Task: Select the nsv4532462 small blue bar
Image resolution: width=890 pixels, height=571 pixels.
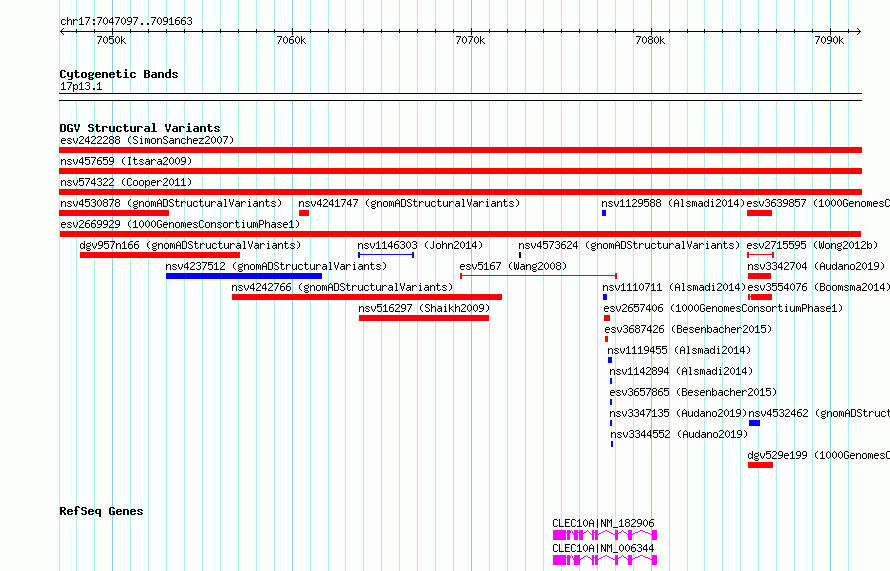Action: 754,423
